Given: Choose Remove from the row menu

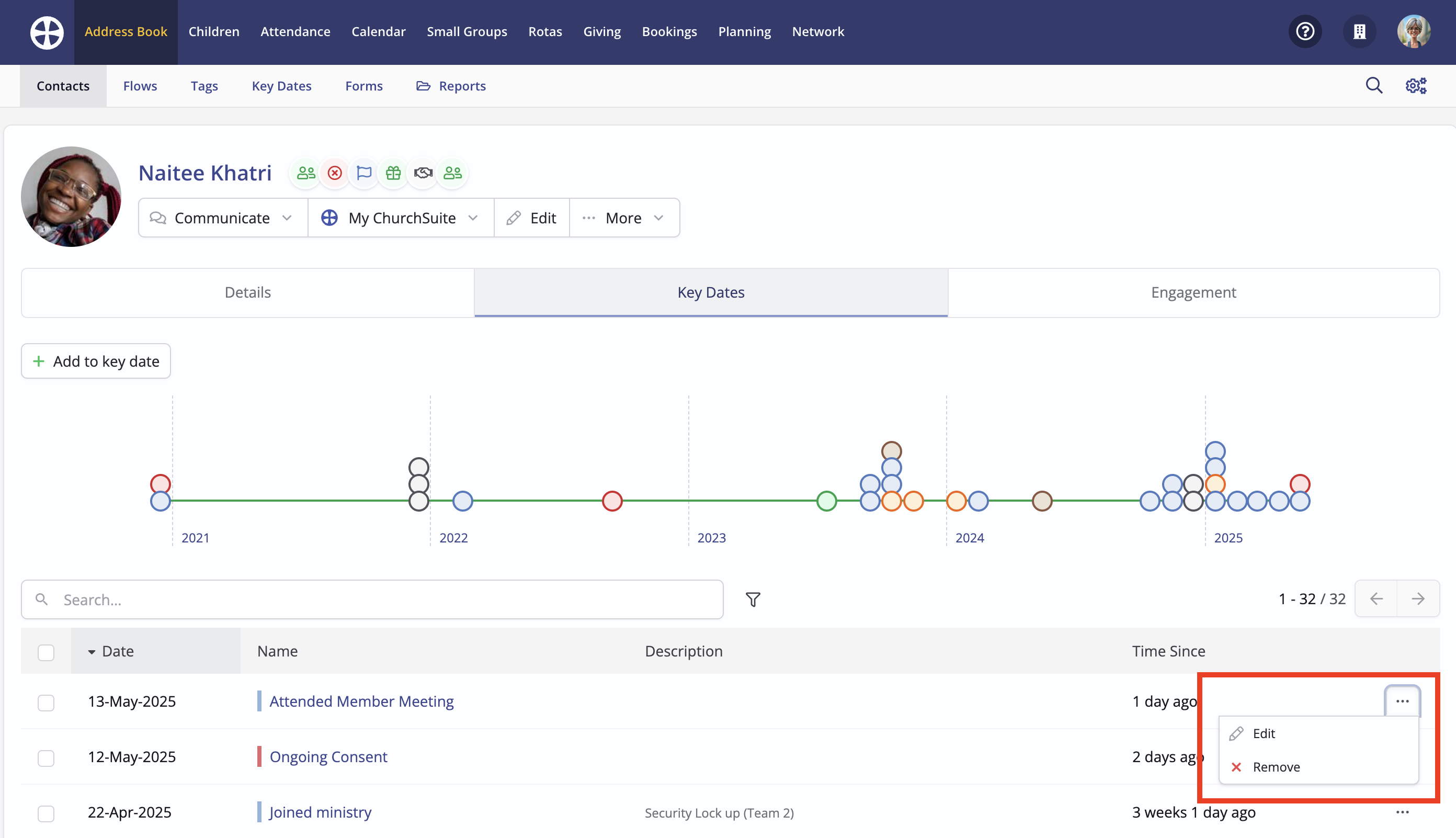Looking at the screenshot, I should click(x=1276, y=767).
